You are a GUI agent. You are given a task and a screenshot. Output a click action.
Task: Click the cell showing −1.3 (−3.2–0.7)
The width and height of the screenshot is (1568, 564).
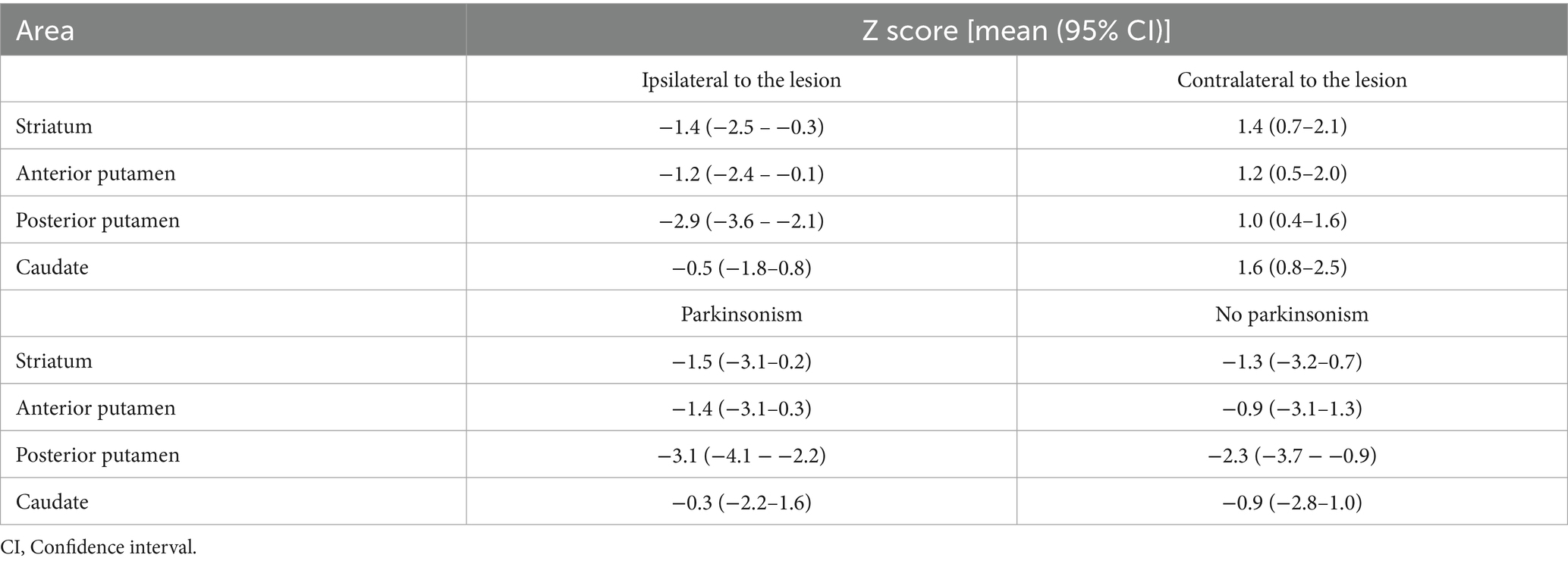point(1291,361)
